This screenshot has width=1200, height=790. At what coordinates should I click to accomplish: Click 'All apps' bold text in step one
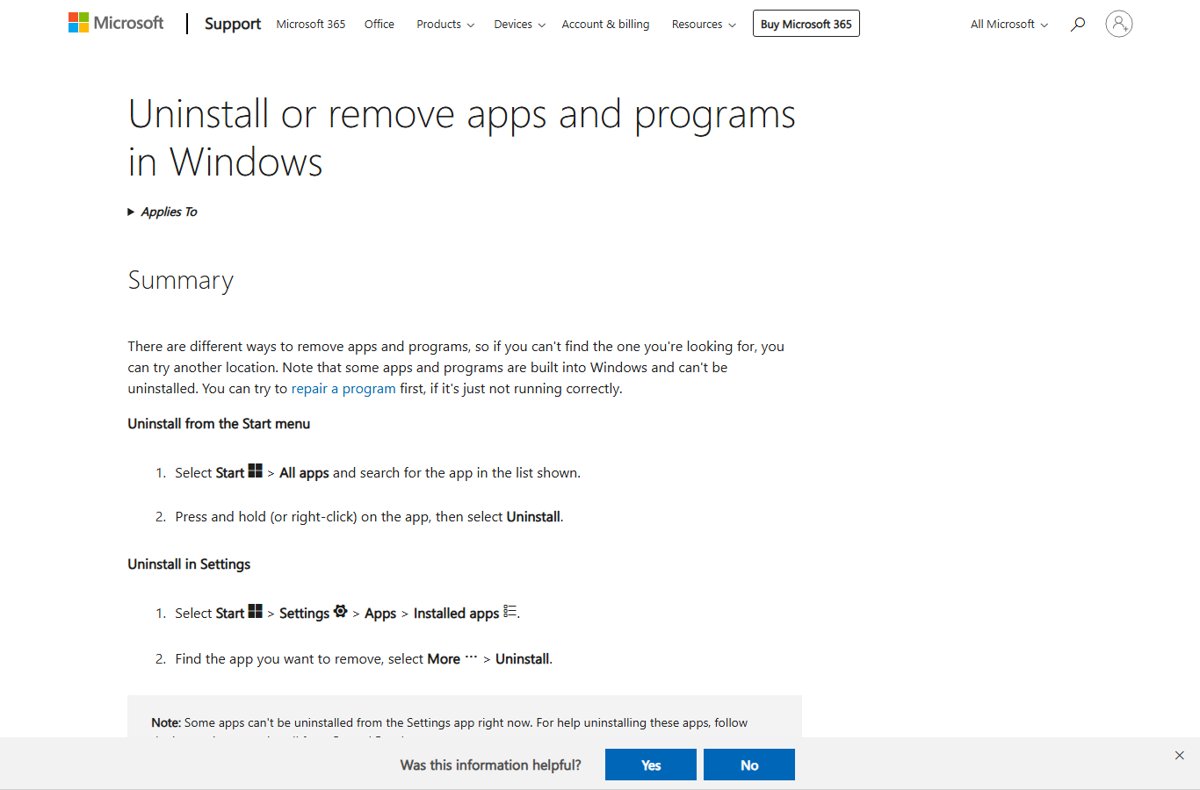(x=304, y=473)
